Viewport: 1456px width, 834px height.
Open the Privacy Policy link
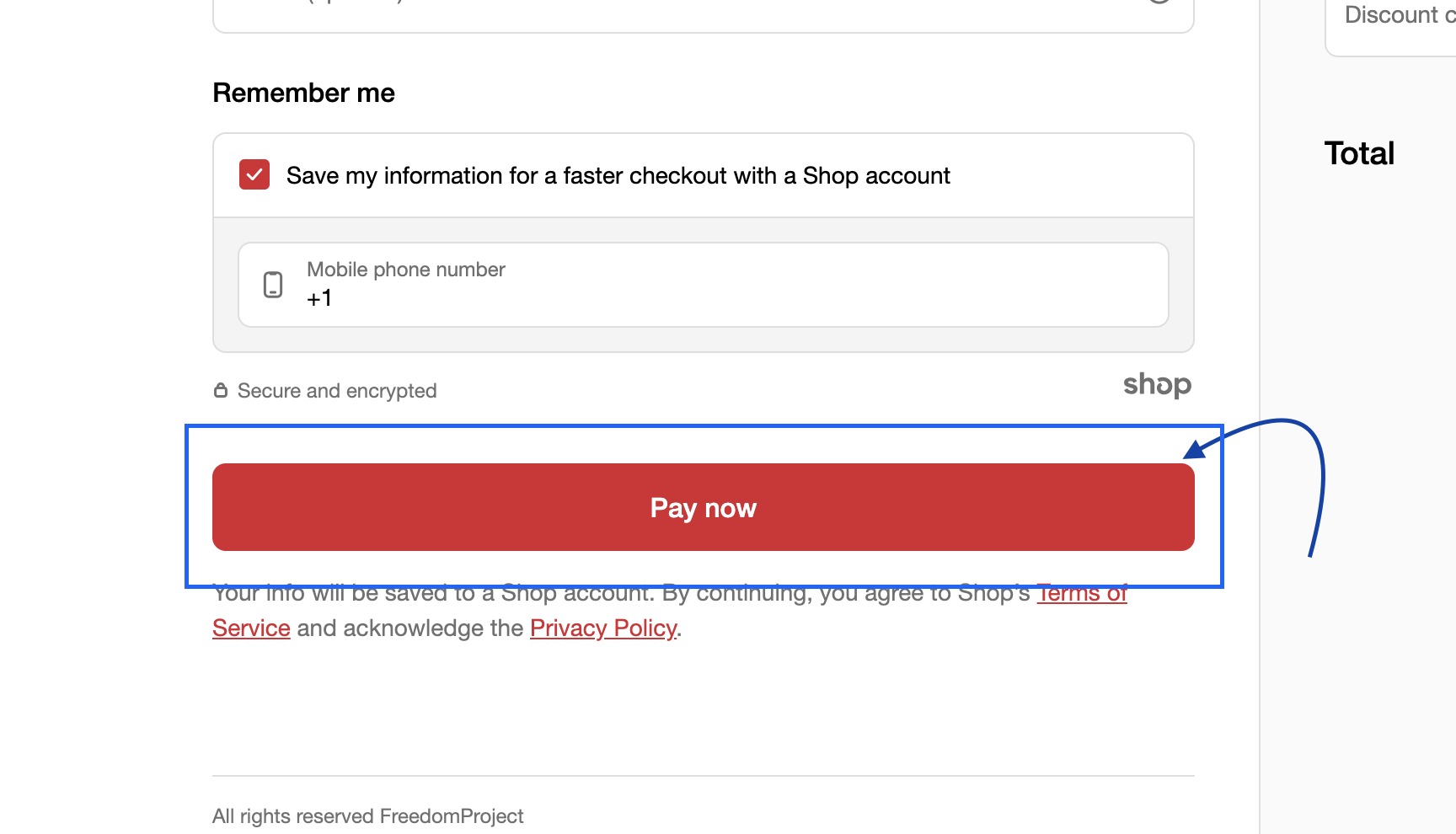point(603,628)
